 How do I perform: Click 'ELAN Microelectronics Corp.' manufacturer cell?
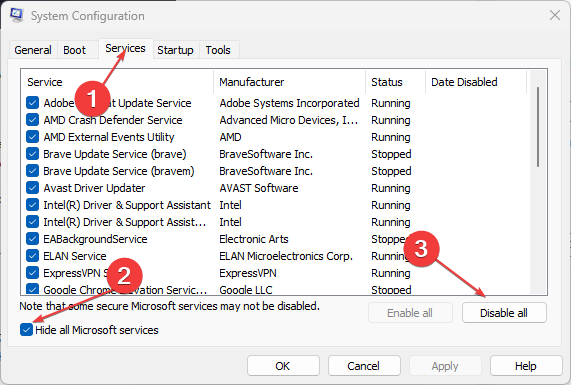tap(286, 256)
